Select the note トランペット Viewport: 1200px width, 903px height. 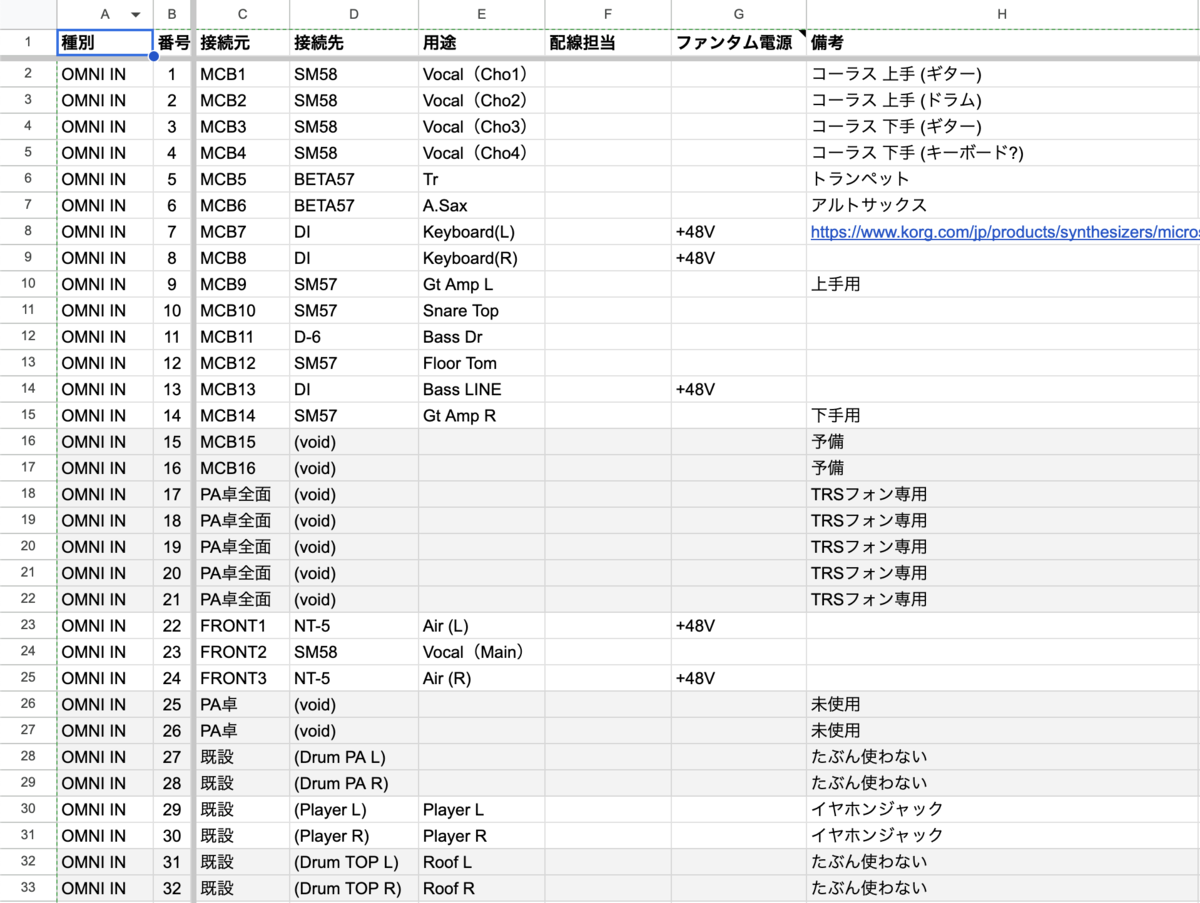click(1003, 179)
